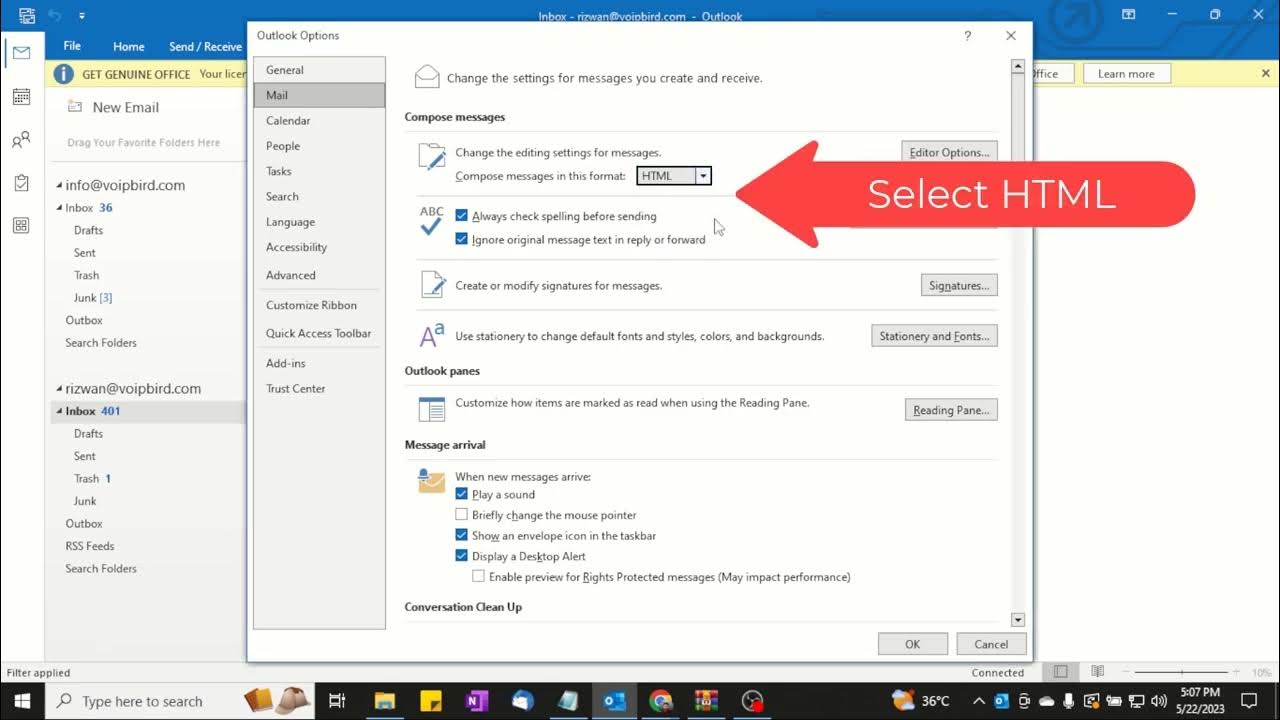This screenshot has width=1280, height=720.
Task: Select Calendar category in Outlook Options
Action: [319, 120]
